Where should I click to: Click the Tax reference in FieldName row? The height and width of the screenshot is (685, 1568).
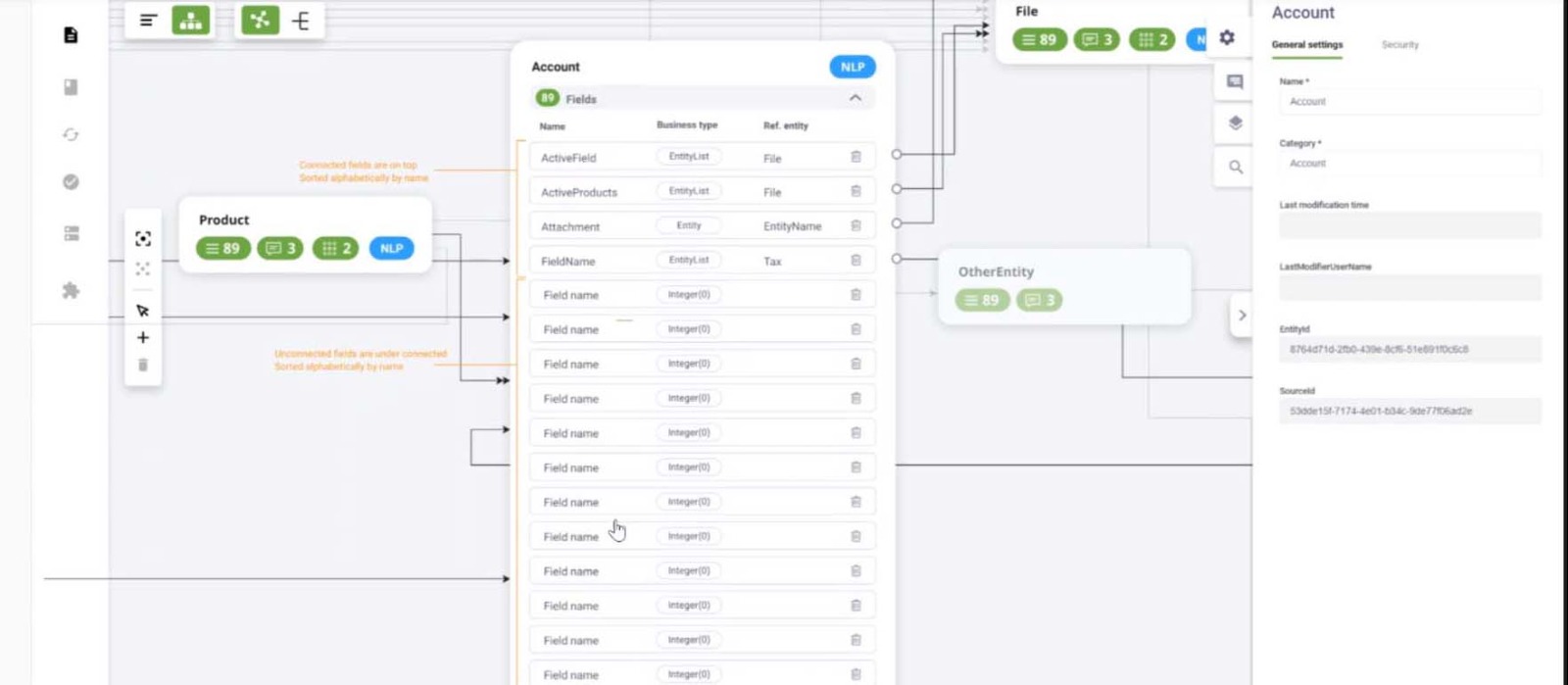click(772, 262)
